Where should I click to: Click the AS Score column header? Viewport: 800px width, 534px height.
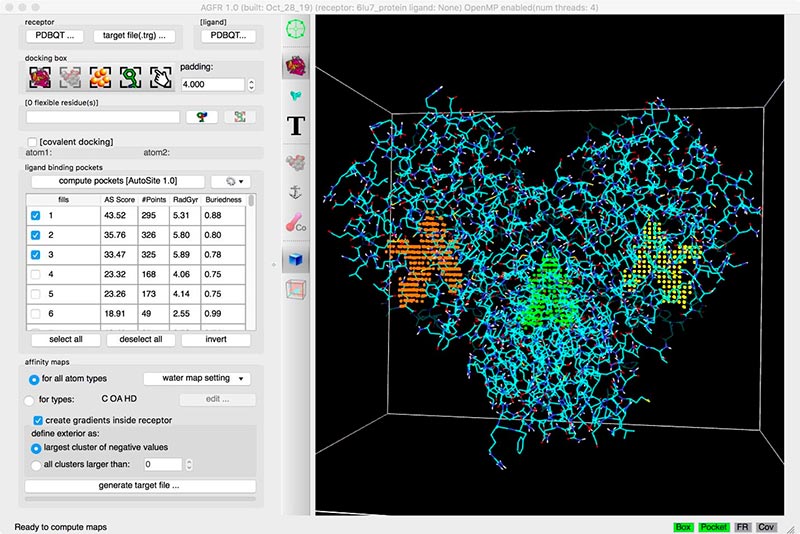(x=120, y=200)
